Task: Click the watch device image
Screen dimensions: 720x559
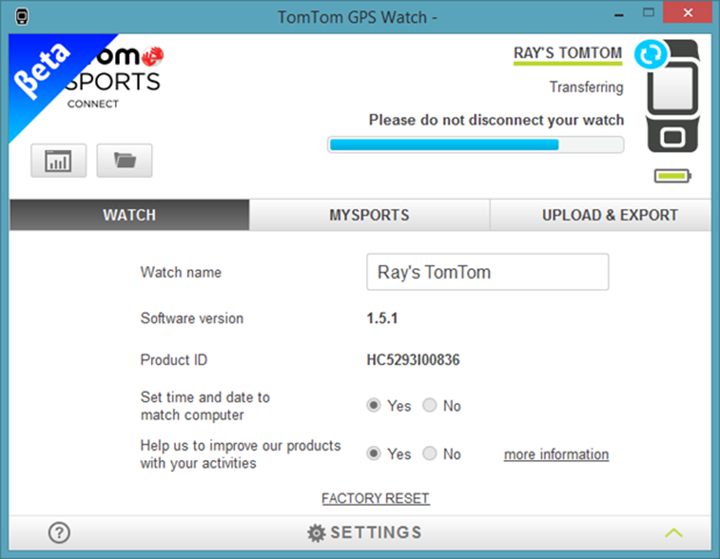Action: click(x=673, y=96)
